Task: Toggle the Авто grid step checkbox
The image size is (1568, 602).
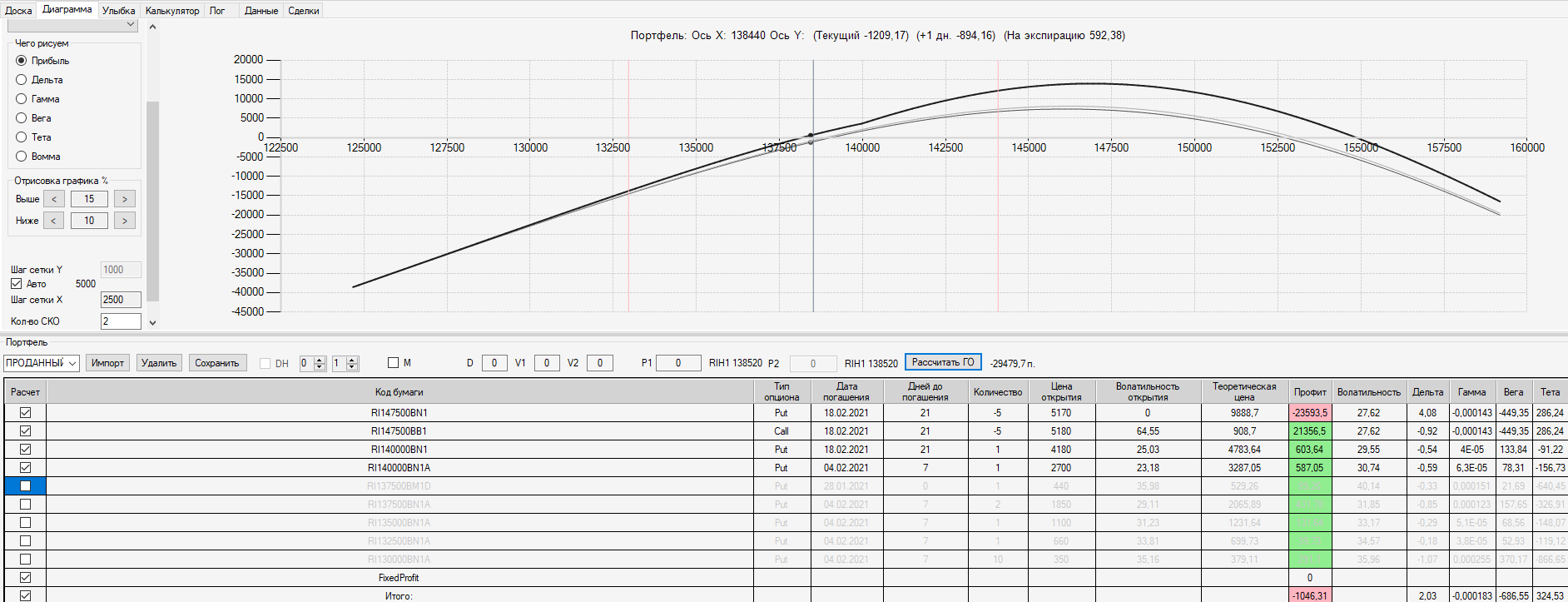Action: [17, 284]
